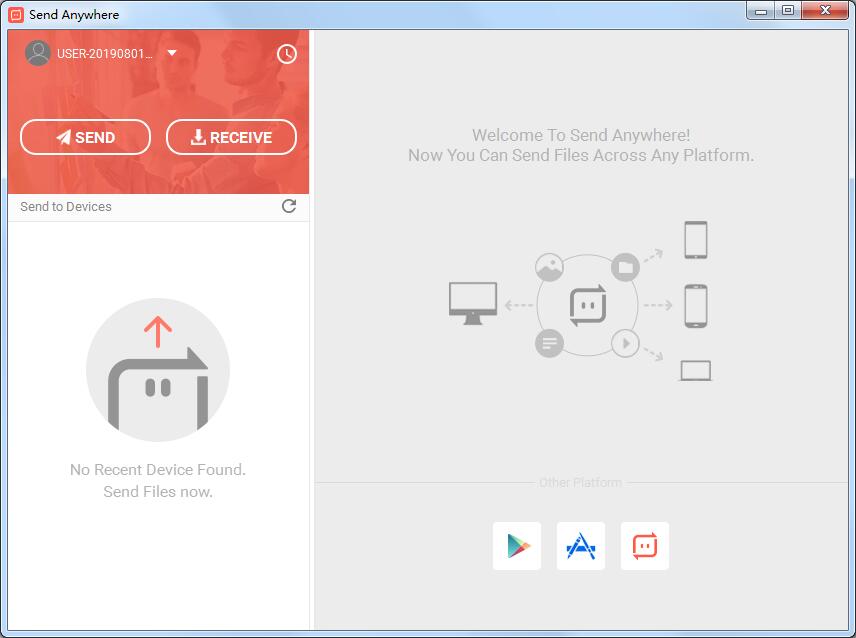
Task: Open the Mac App Store icon
Action: pyautogui.click(x=580, y=545)
